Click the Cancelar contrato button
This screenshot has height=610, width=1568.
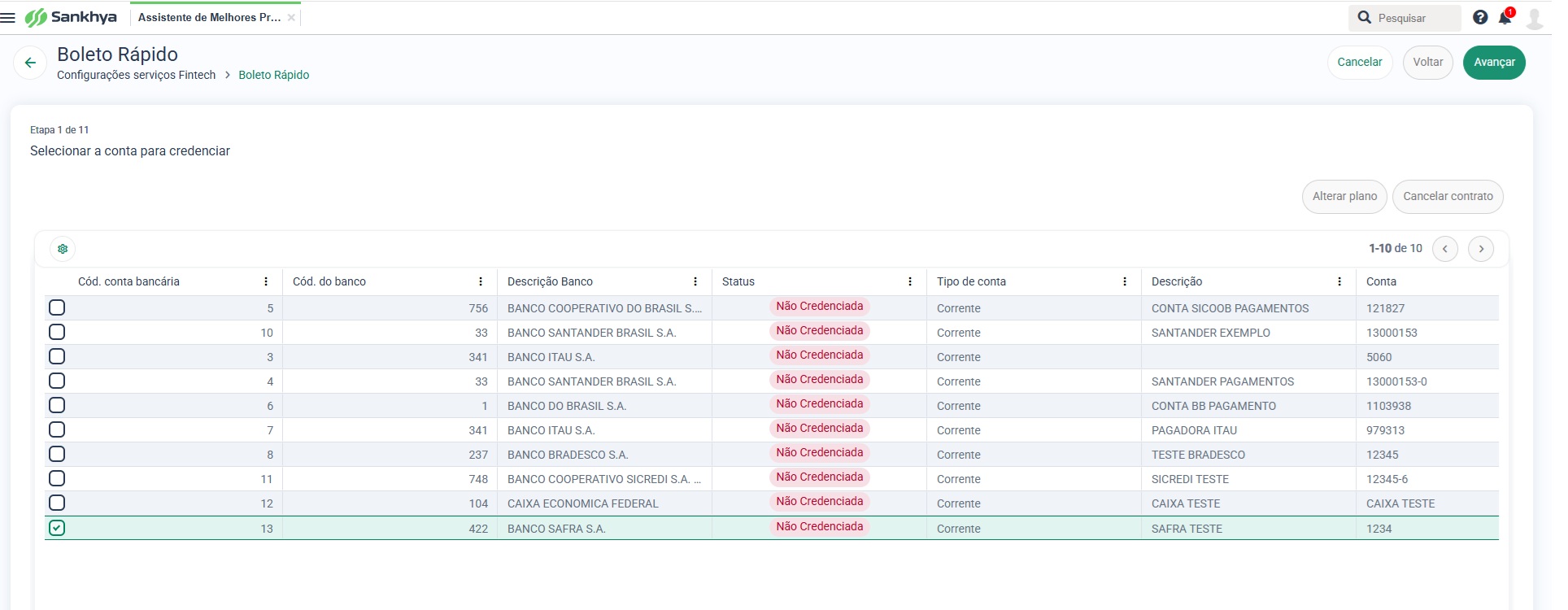pyautogui.click(x=1448, y=197)
